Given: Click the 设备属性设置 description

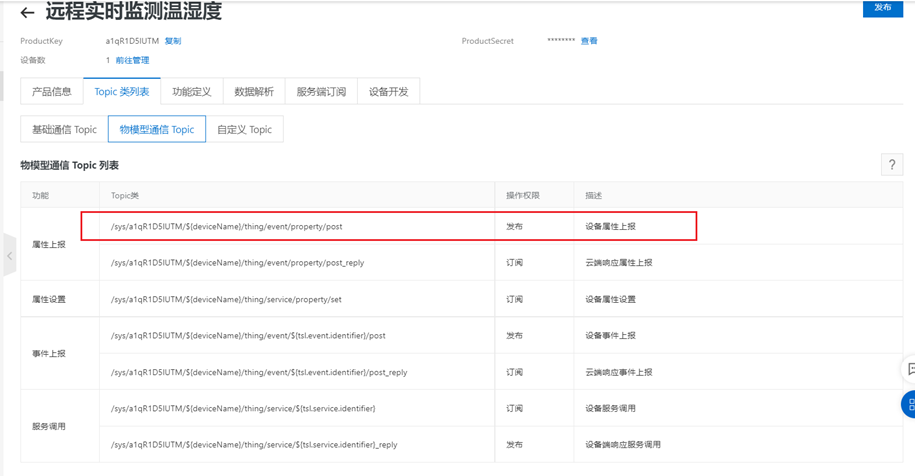Looking at the screenshot, I should pyautogui.click(x=610, y=299).
